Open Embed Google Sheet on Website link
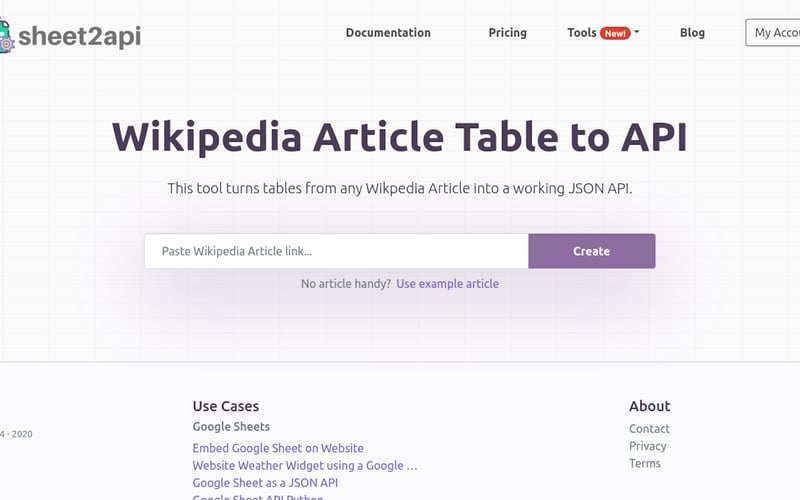 click(x=278, y=448)
